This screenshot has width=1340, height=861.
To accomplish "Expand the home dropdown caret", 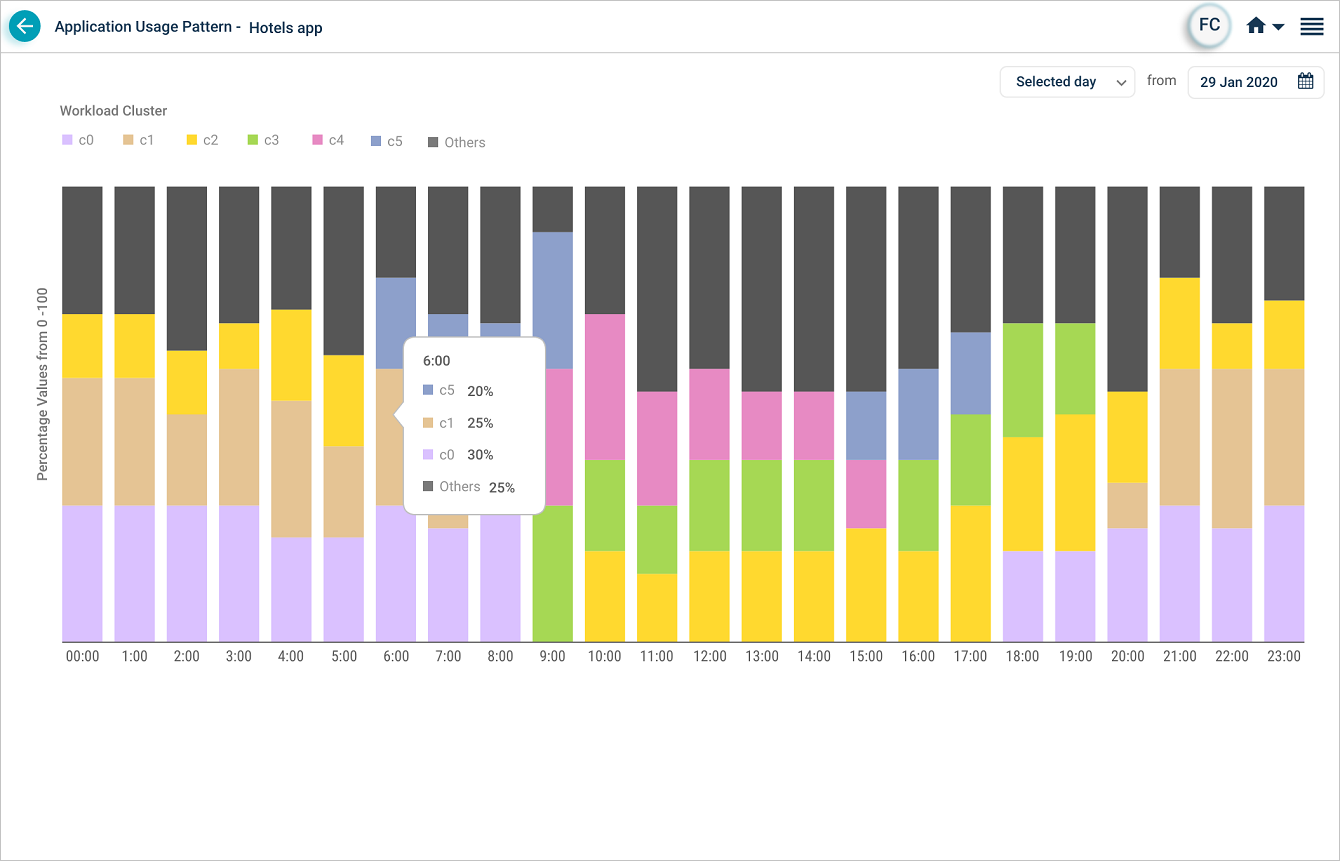I will (x=1278, y=28).
